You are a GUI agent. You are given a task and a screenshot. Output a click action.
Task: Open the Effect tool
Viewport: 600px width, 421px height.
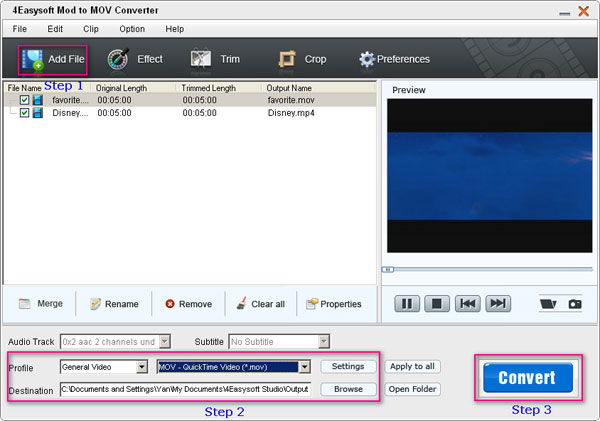point(135,59)
